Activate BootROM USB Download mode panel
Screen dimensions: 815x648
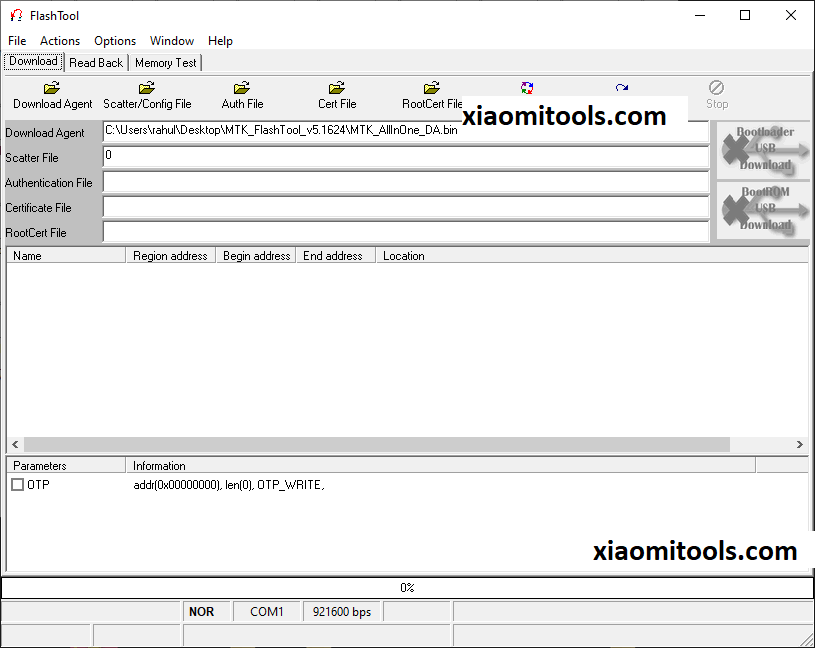click(x=762, y=208)
